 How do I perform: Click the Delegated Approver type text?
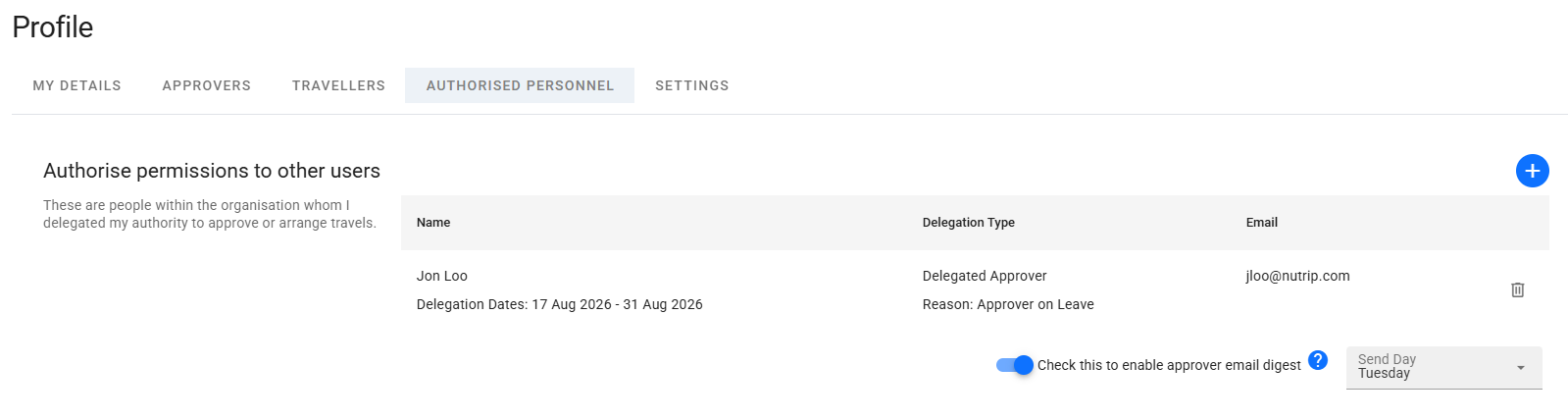pyautogui.click(x=985, y=276)
